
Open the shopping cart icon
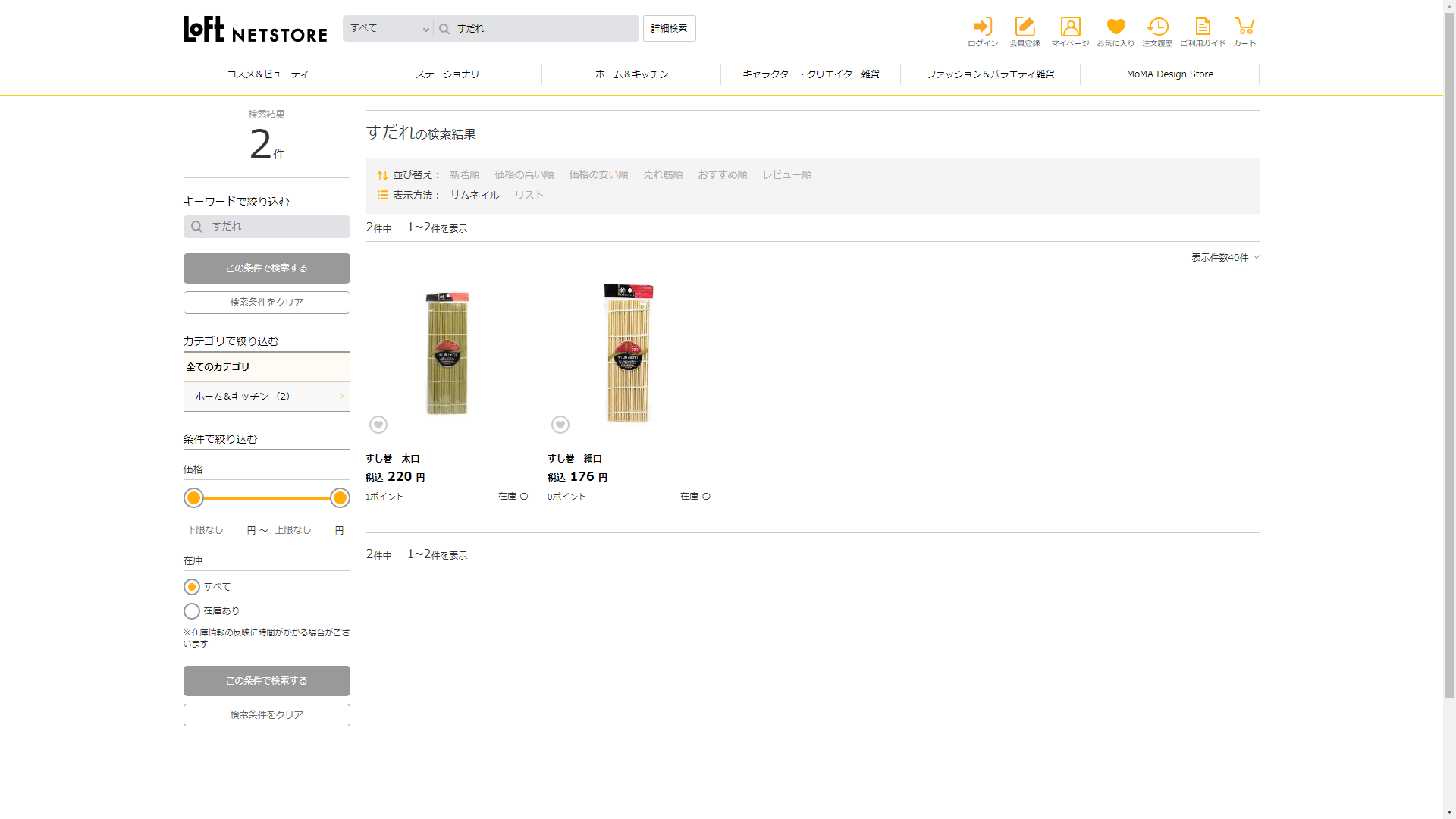1244,27
